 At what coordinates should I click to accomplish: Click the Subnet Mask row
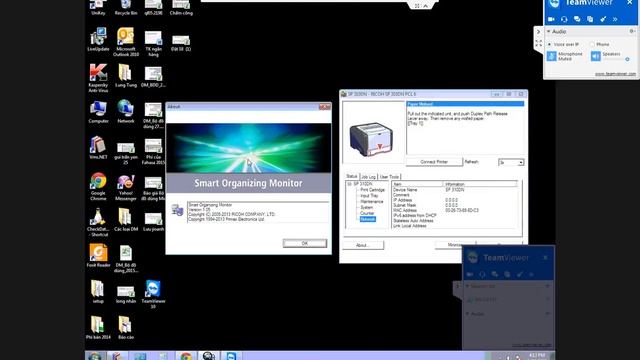(x=455, y=205)
